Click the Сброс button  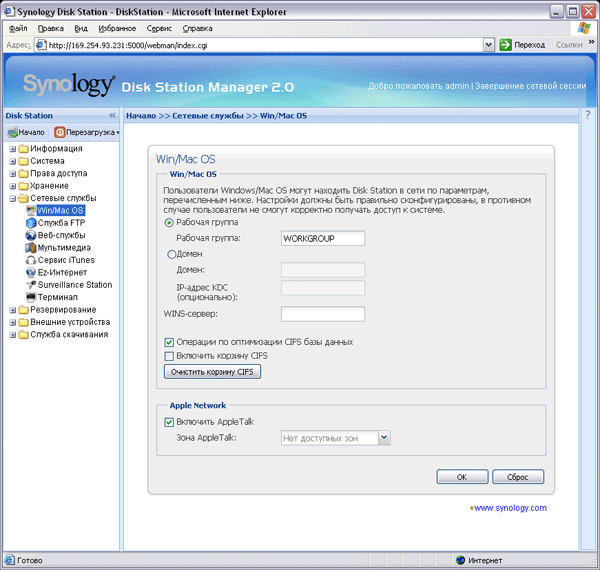(518, 477)
